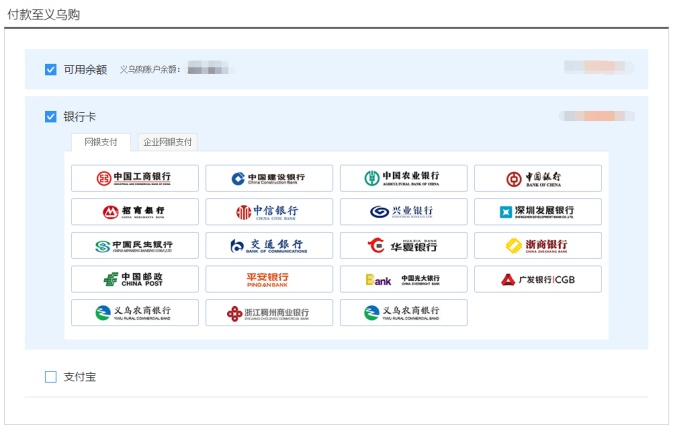Choose 义乌农商银行 below 中国光大银行
The height and width of the screenshot is (431, 700).
[404, 313]
